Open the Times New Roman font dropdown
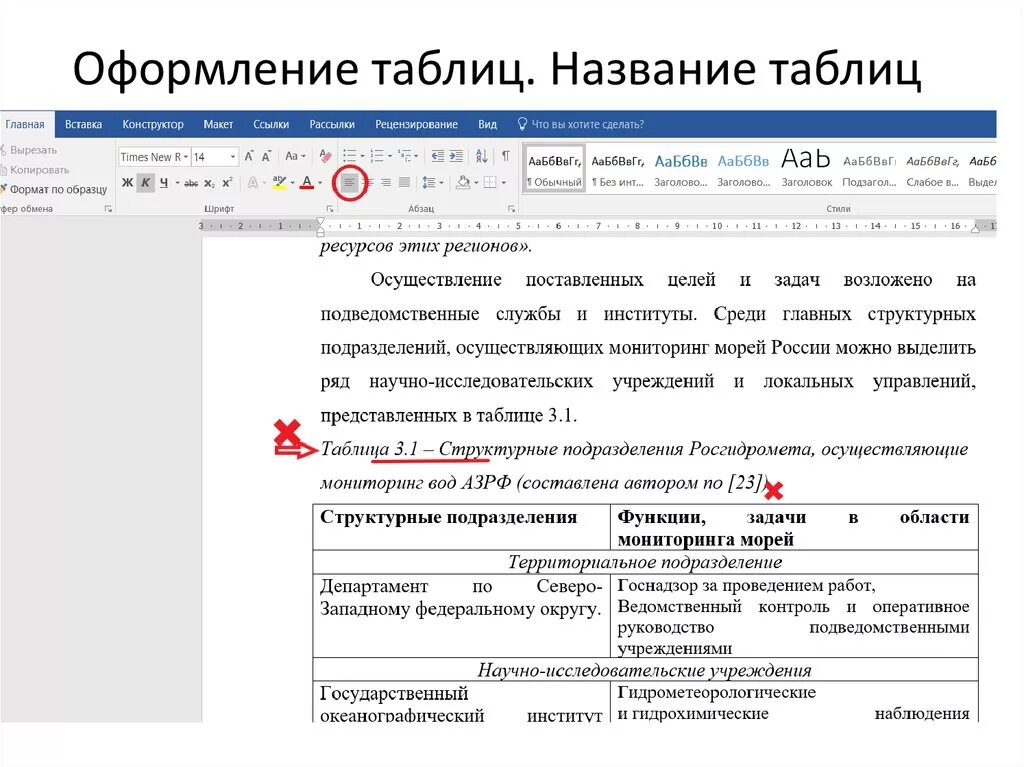Viewport: 1024px width, 767px height. (185, 157)
